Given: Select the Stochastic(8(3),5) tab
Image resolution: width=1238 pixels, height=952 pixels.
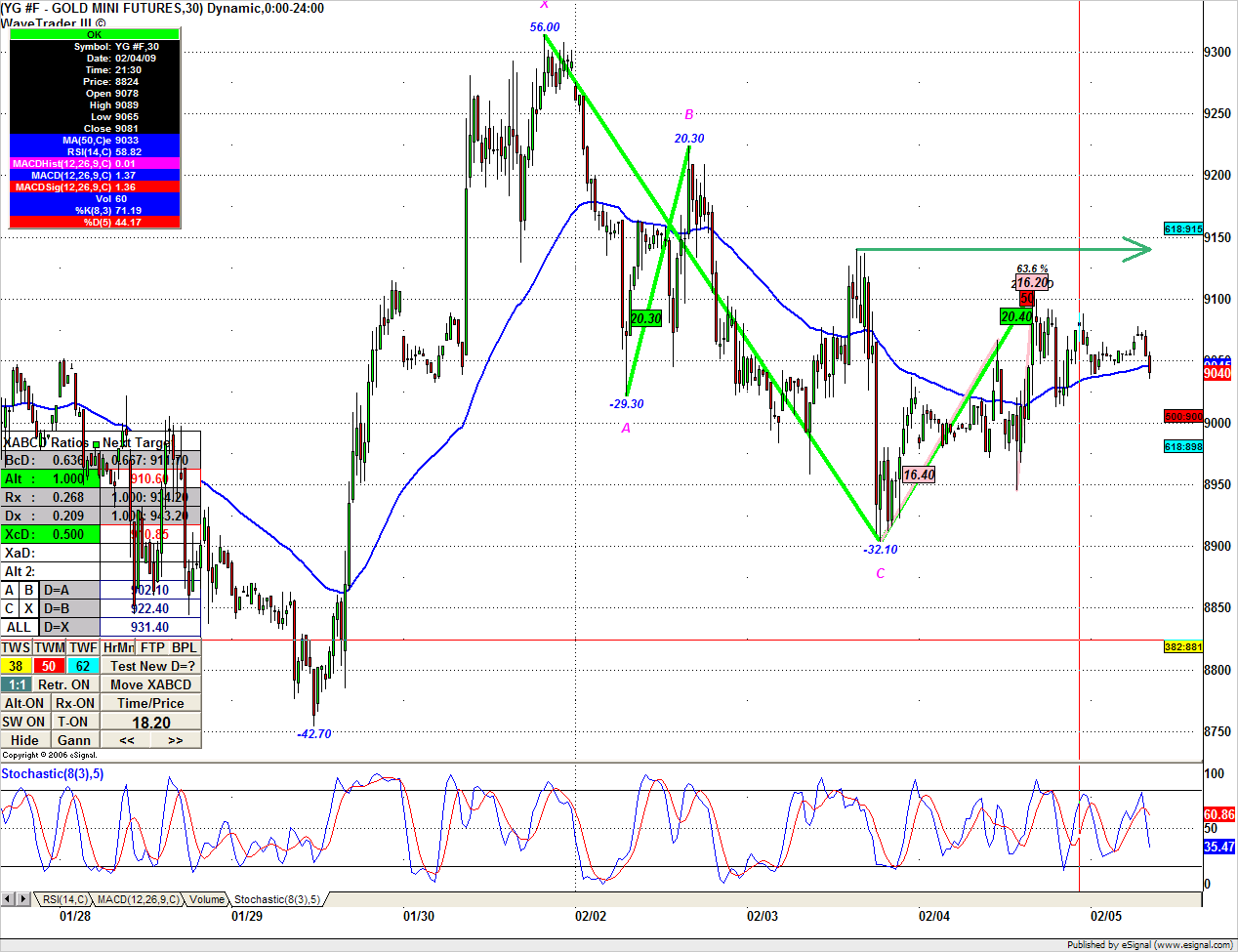Looking at the screenshot, I should pos(276,899).
